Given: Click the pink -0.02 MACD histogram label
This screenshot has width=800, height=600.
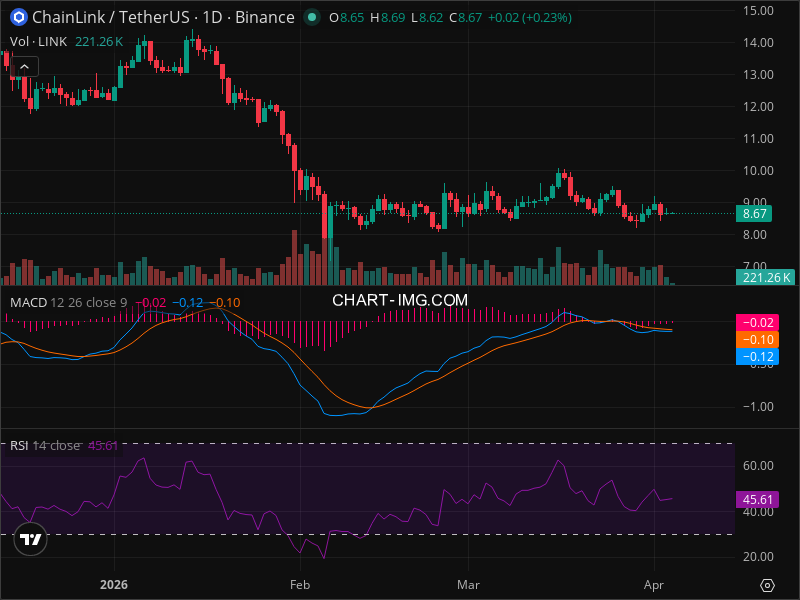Looking at the screenshot, I should tap(757, 322).
